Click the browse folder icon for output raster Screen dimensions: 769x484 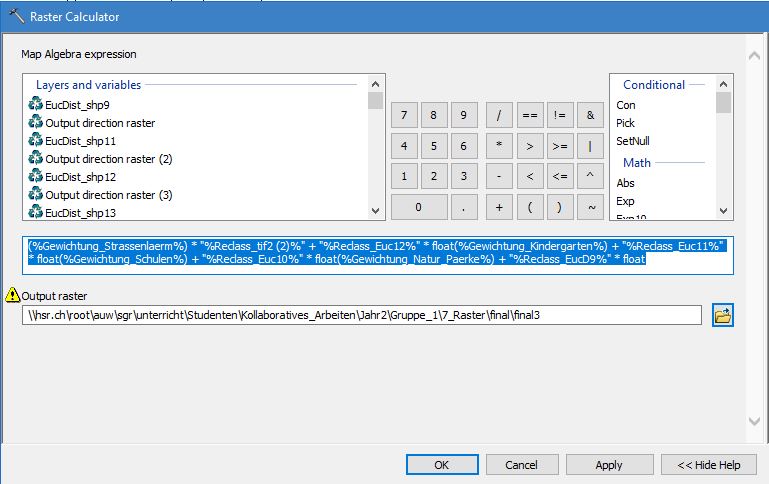click(723, 316)
